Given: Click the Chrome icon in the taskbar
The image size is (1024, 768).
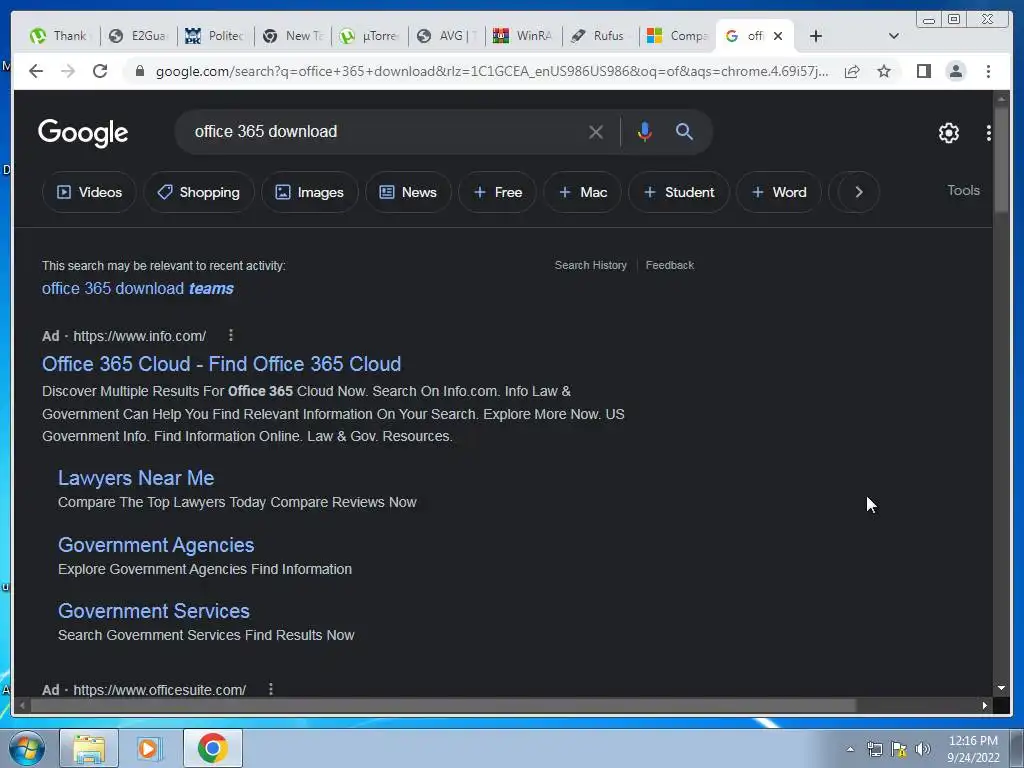Looking at the screenshot, I should [212, 748].
